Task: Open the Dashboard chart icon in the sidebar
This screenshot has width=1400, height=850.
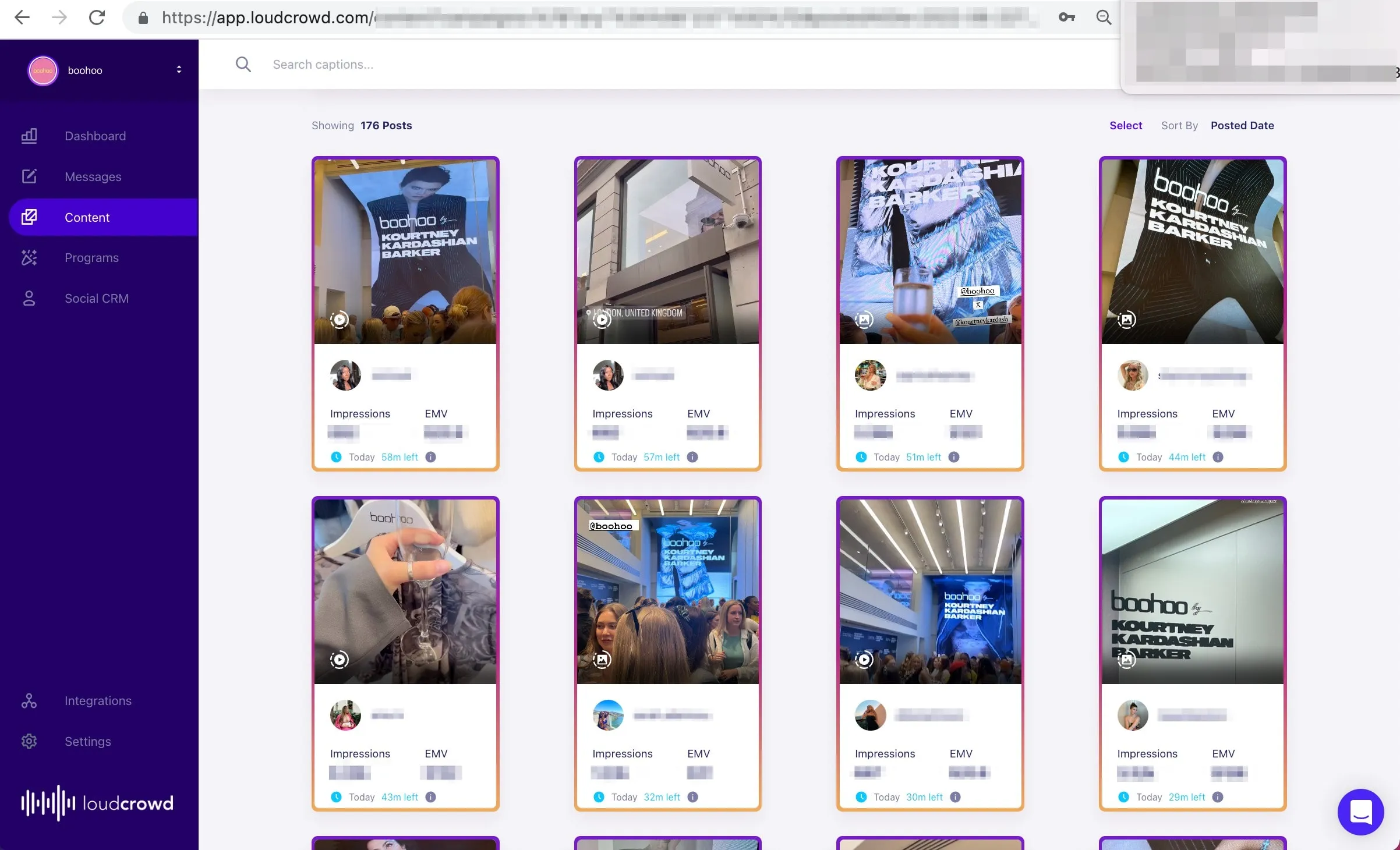Action: coord(29,136)
